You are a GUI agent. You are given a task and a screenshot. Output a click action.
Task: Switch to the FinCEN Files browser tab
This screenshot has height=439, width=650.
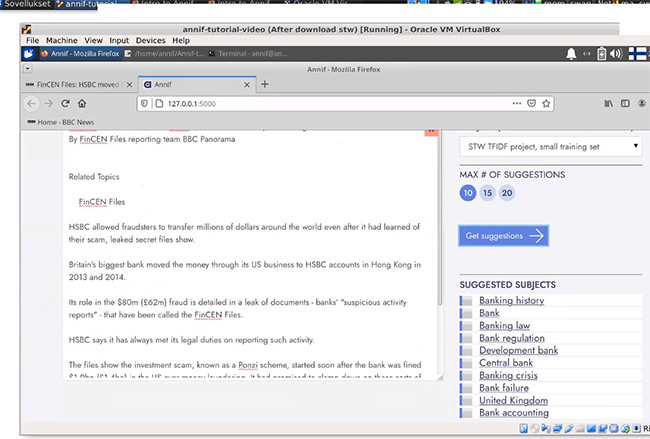tap(79, 85)
